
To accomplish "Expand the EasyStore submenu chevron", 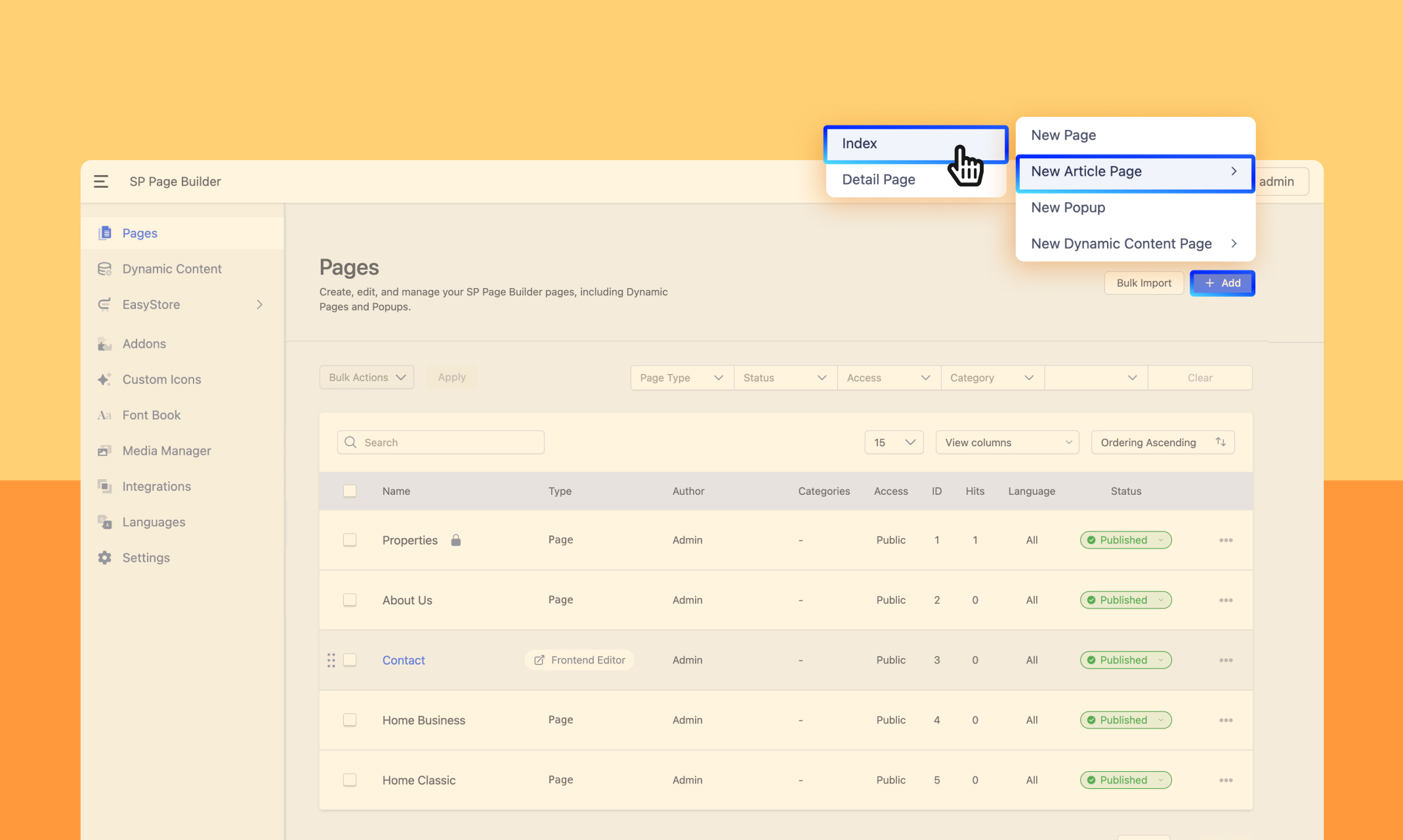I will (260, 304).
